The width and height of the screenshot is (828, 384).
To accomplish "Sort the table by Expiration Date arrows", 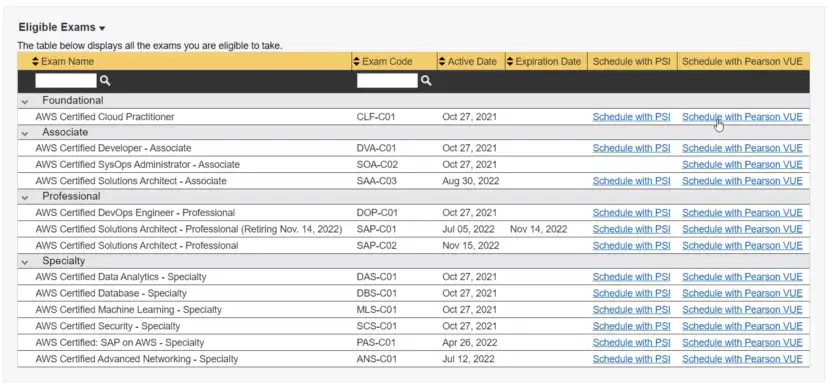I will click(510, 61).
